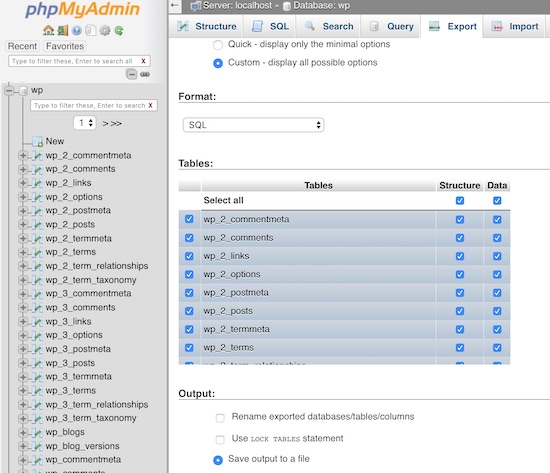550x473 pixels.
Task: Click the wp_blogs table icon in tree
Action: [x=37, y=432]
